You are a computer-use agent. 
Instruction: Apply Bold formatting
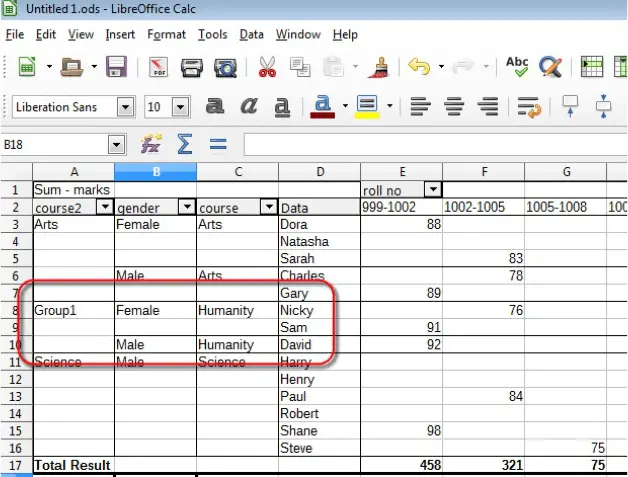point(215,106)
